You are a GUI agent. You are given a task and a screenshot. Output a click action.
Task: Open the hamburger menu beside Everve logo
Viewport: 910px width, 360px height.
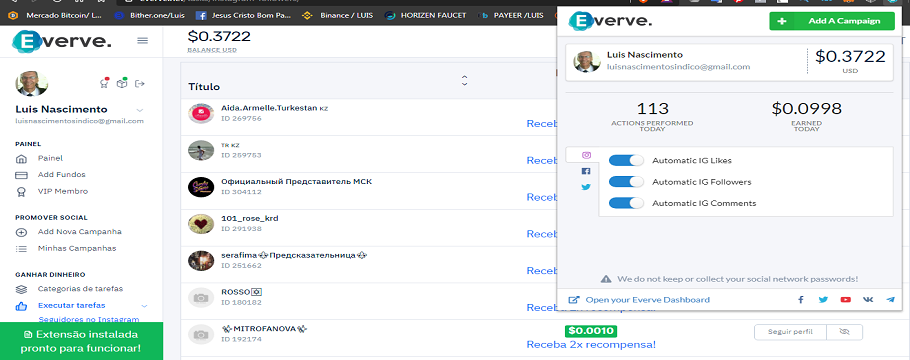pos(142,41)
